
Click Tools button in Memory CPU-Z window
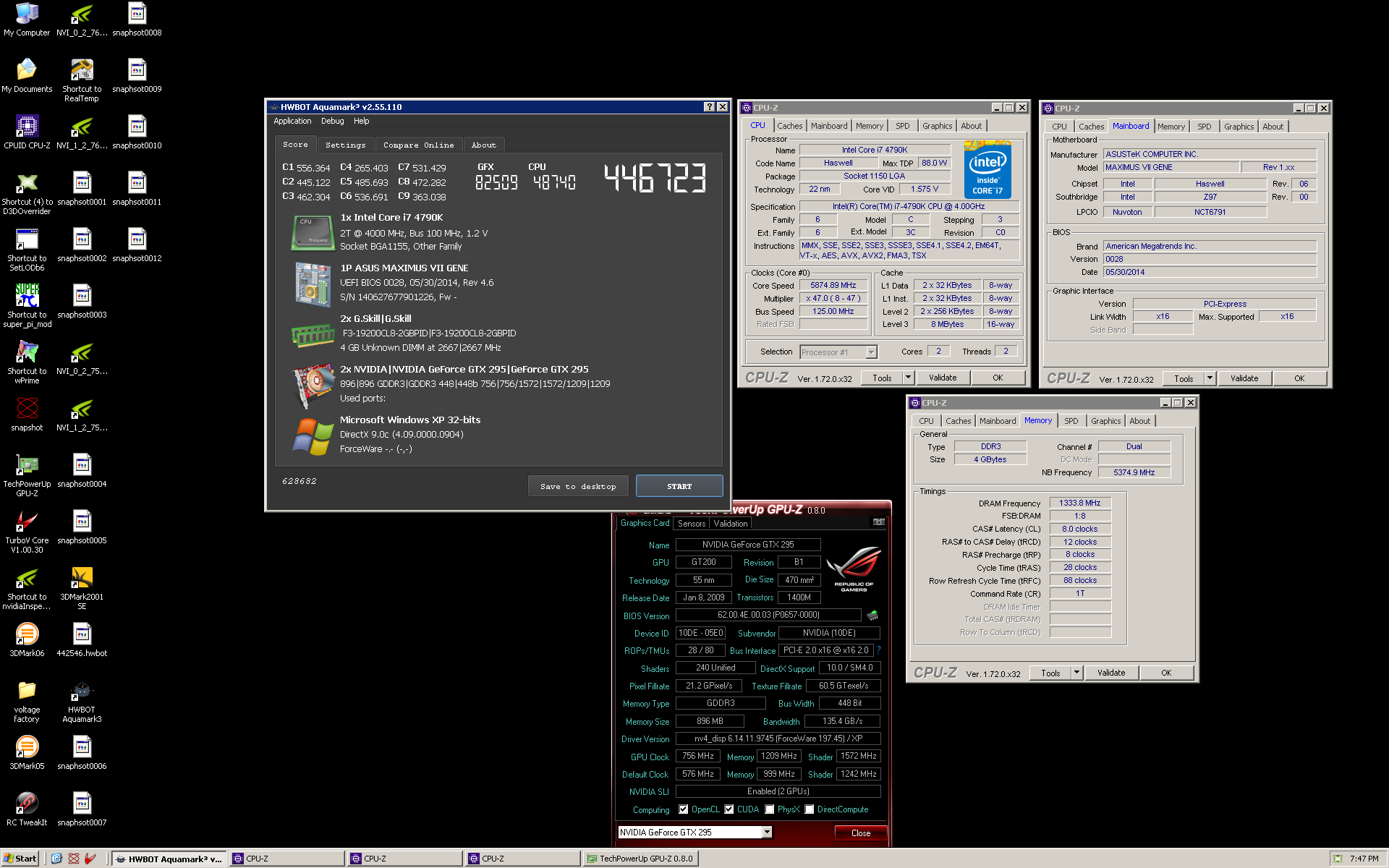point(1050,673)
